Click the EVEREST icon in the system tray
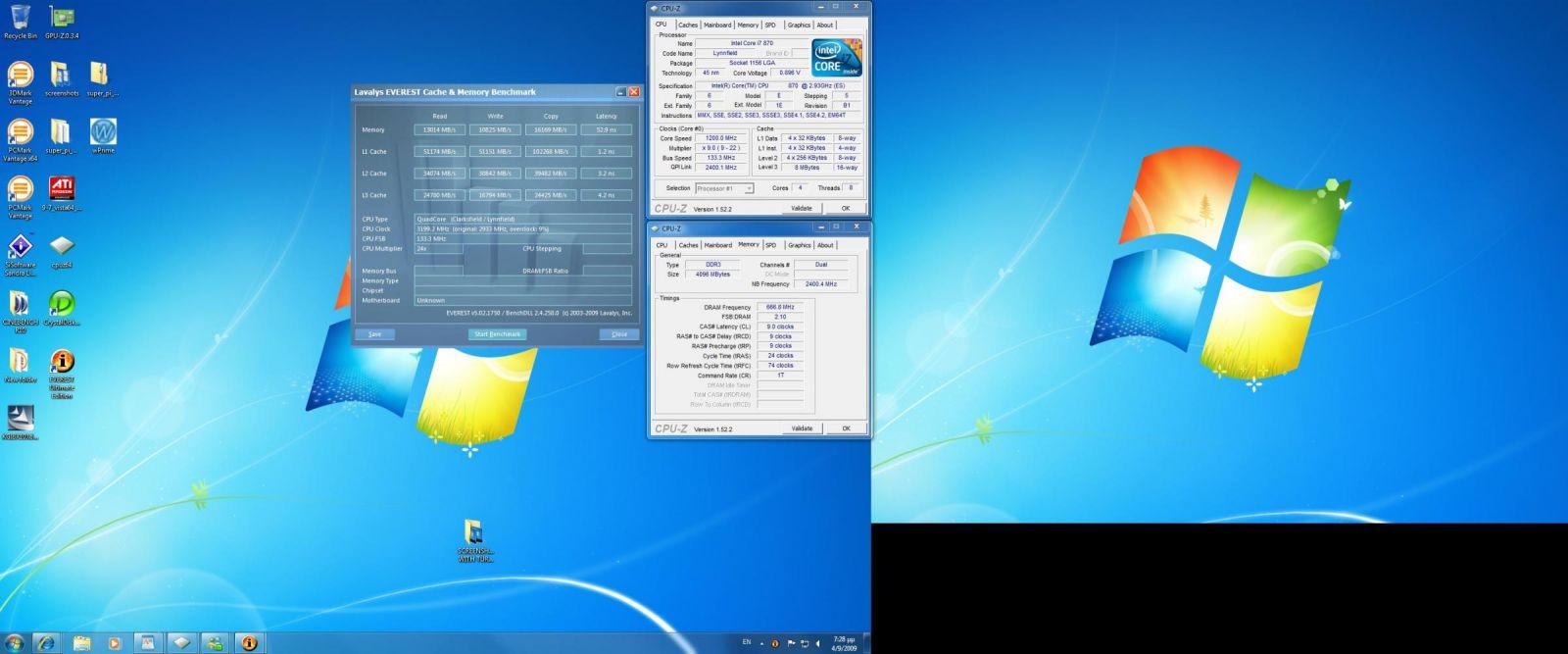Screen dimensions: 1568x654 (775, 643)
